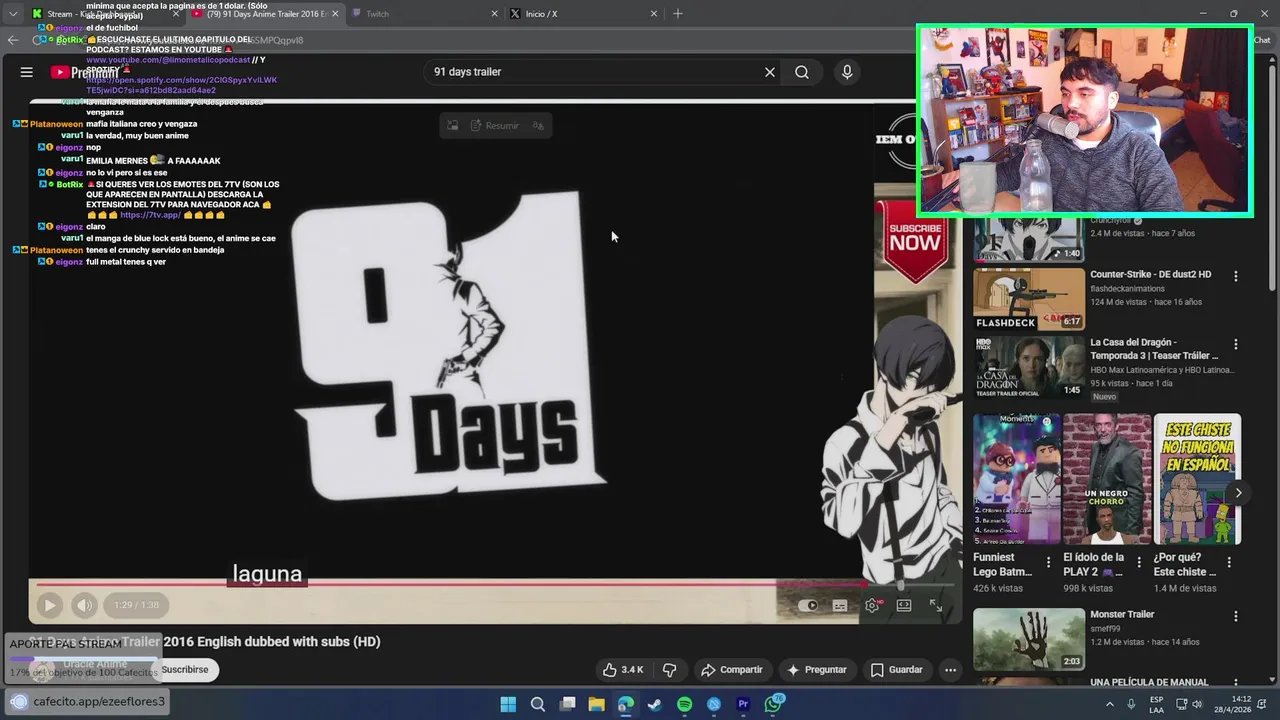Toggle subtitles/closed captions button
Viewport: 1280px width, 720px height.
pos(840,605)
